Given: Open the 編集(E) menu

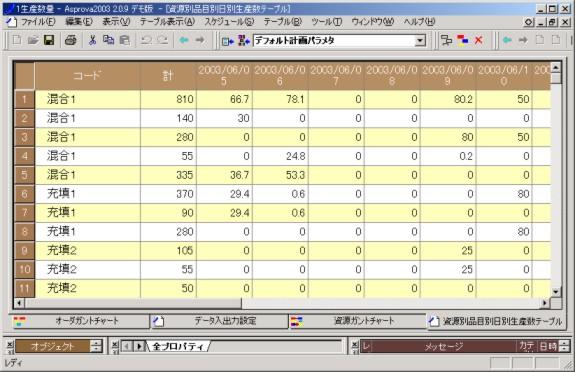Looking at the screenshot, I should tap(79, 22).
